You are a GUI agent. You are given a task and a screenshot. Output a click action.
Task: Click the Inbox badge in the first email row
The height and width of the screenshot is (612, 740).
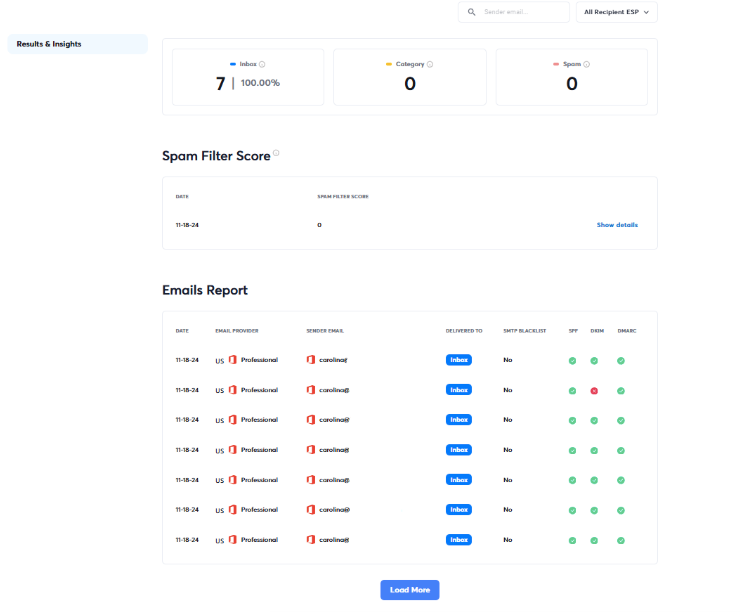tap(459, 360)
